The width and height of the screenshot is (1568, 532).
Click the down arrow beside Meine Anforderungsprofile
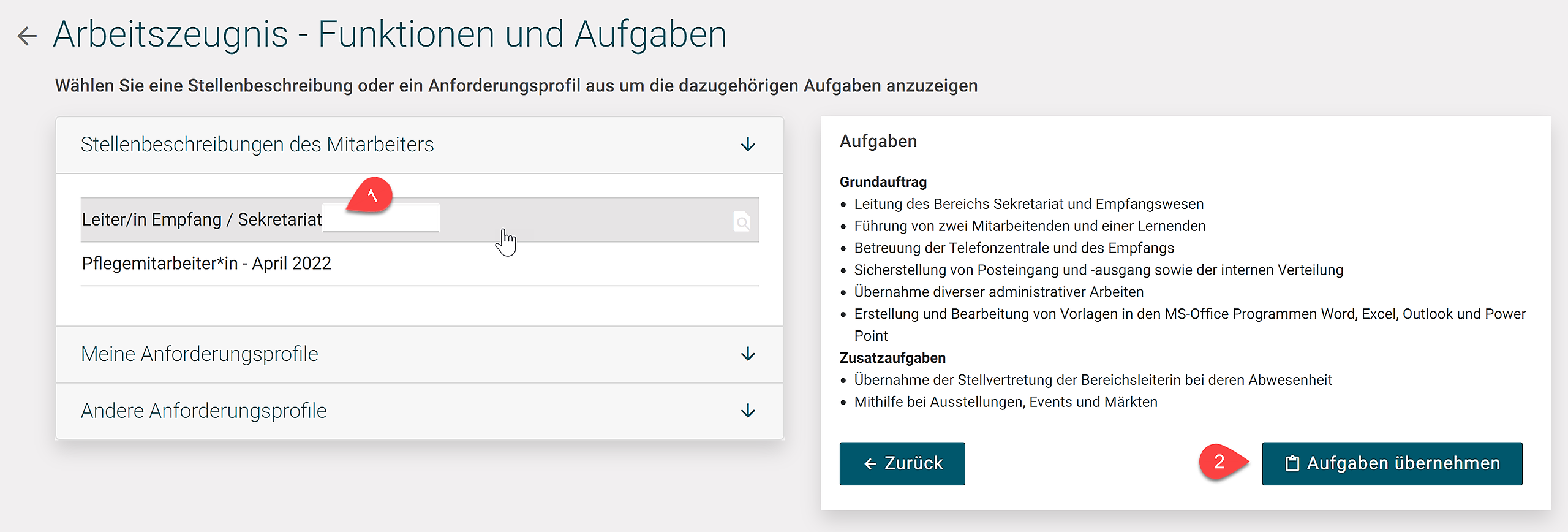point(748,354)
